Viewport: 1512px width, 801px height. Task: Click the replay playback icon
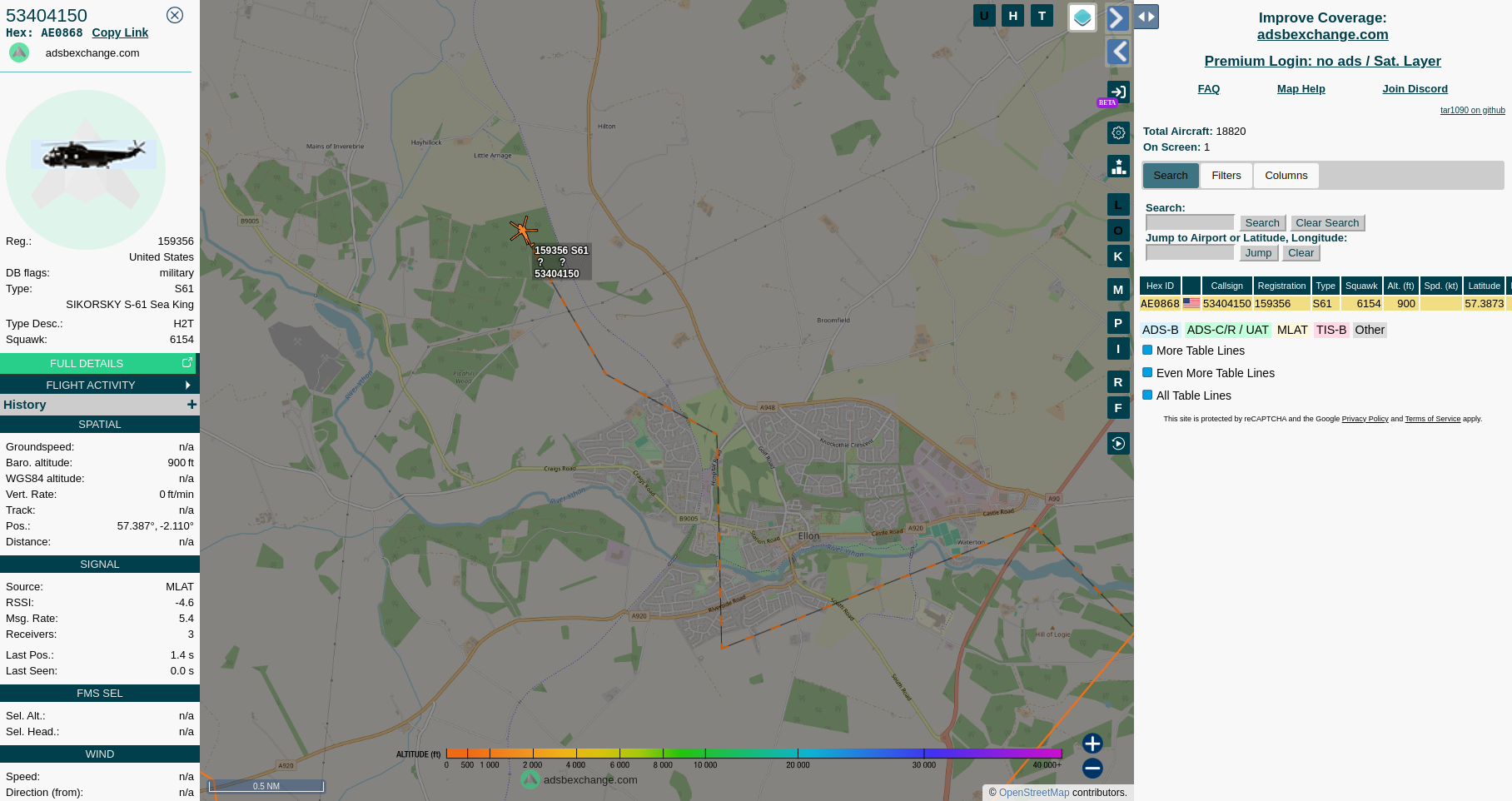point(1118,443)
